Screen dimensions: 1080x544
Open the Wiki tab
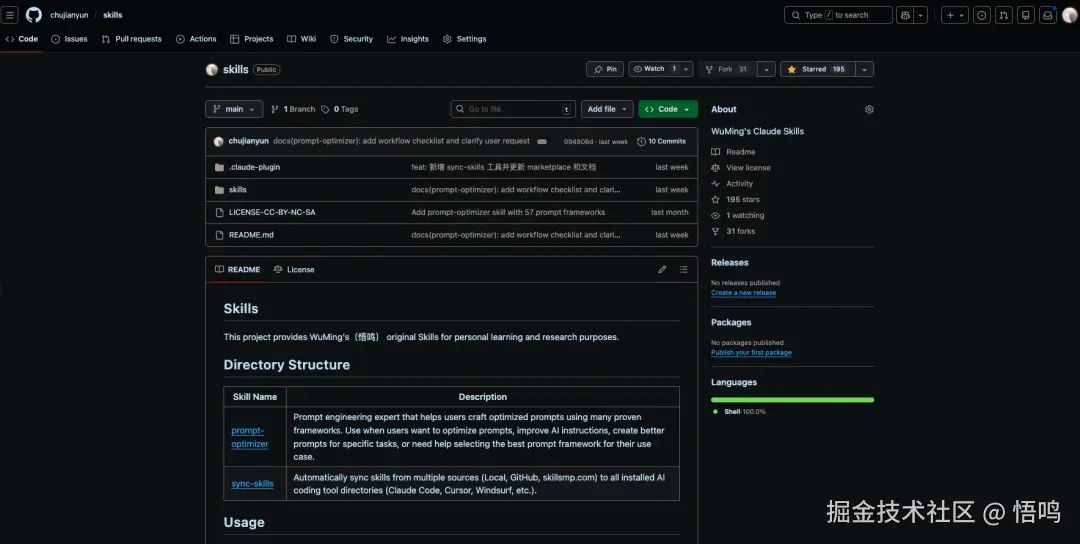click(x=302, y=39)
